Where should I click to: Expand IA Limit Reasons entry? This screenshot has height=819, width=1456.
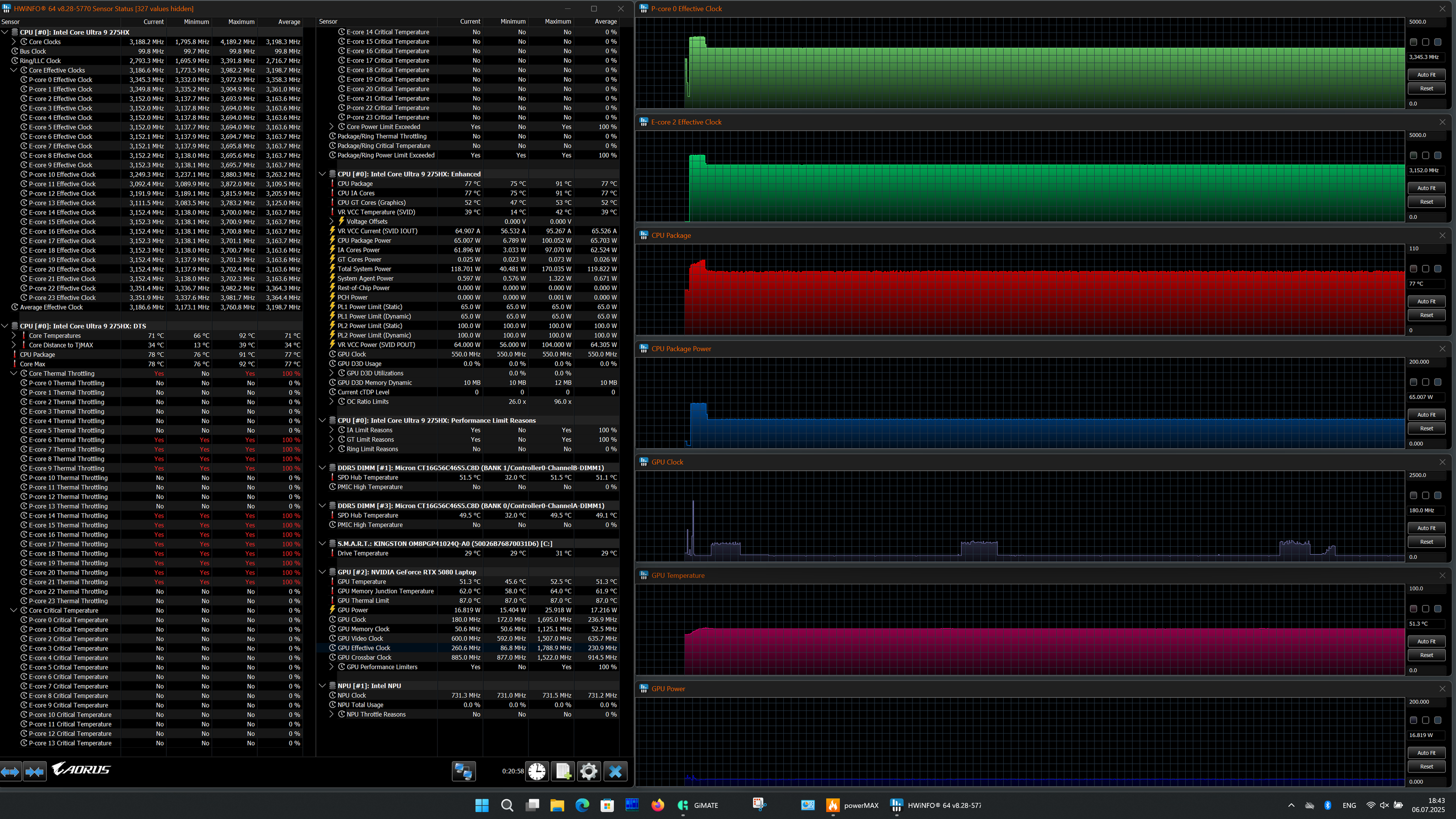coord(332,430)
